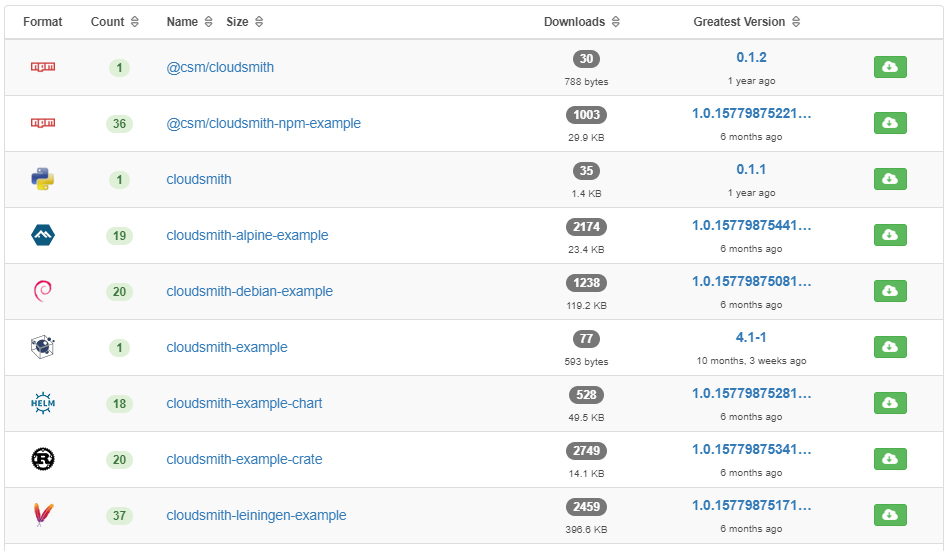Click the downloads badge showing 77
This screenshot has width=948, height=551.
[586, 339]
